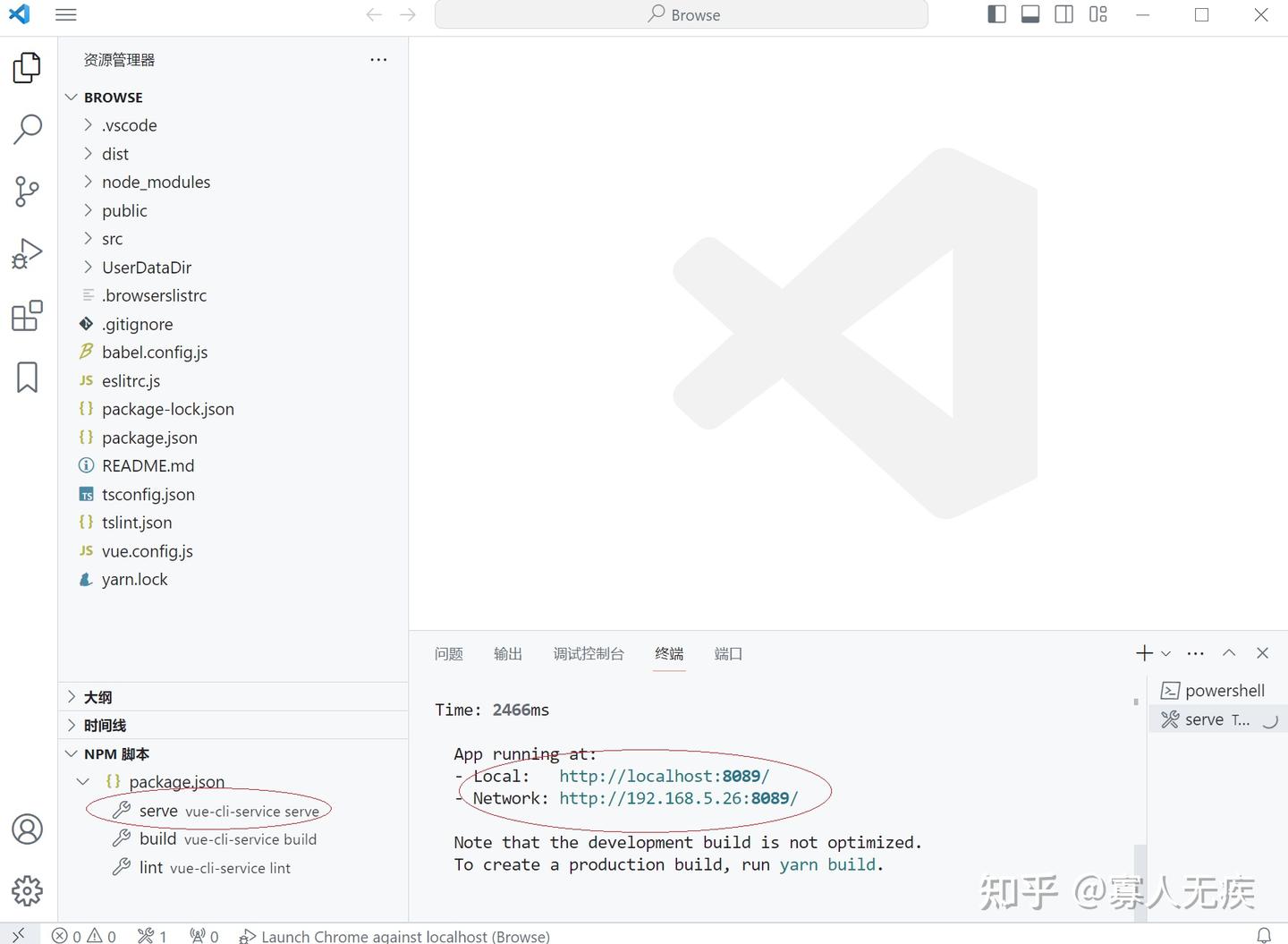
Task: Toggle the terminal panel maximize chevron
Action: click(x=1229, y=653)
